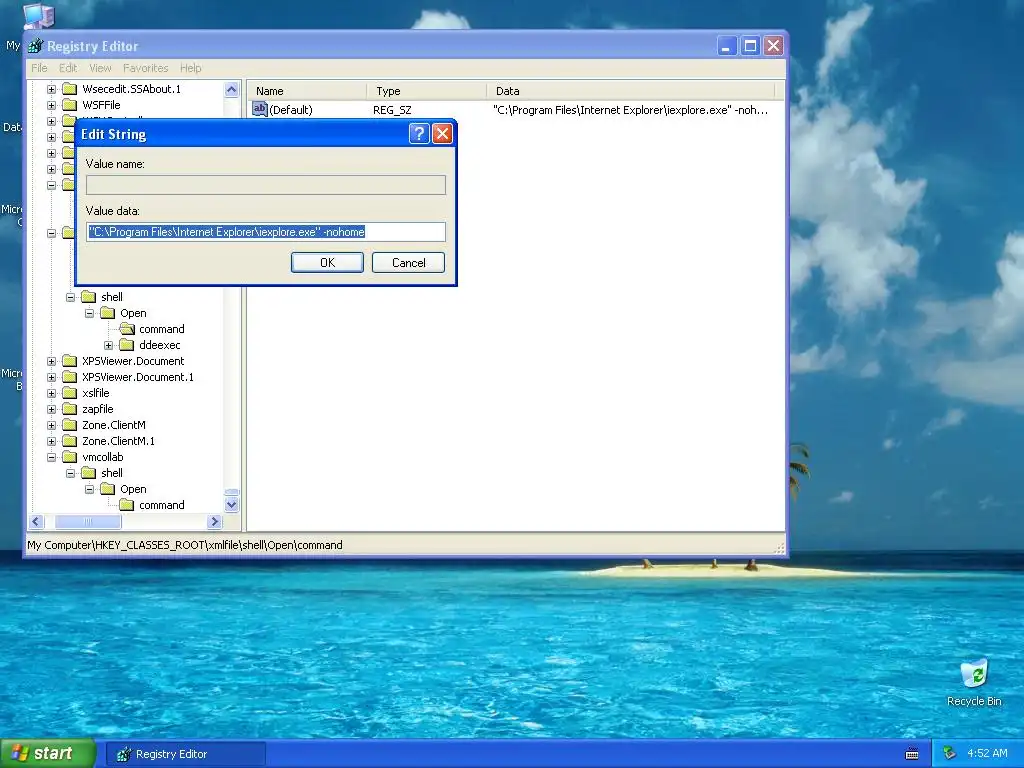Click the tree horizontal scroll right arrow
This screenshot has height=768, width=1024.
point(214,521)
